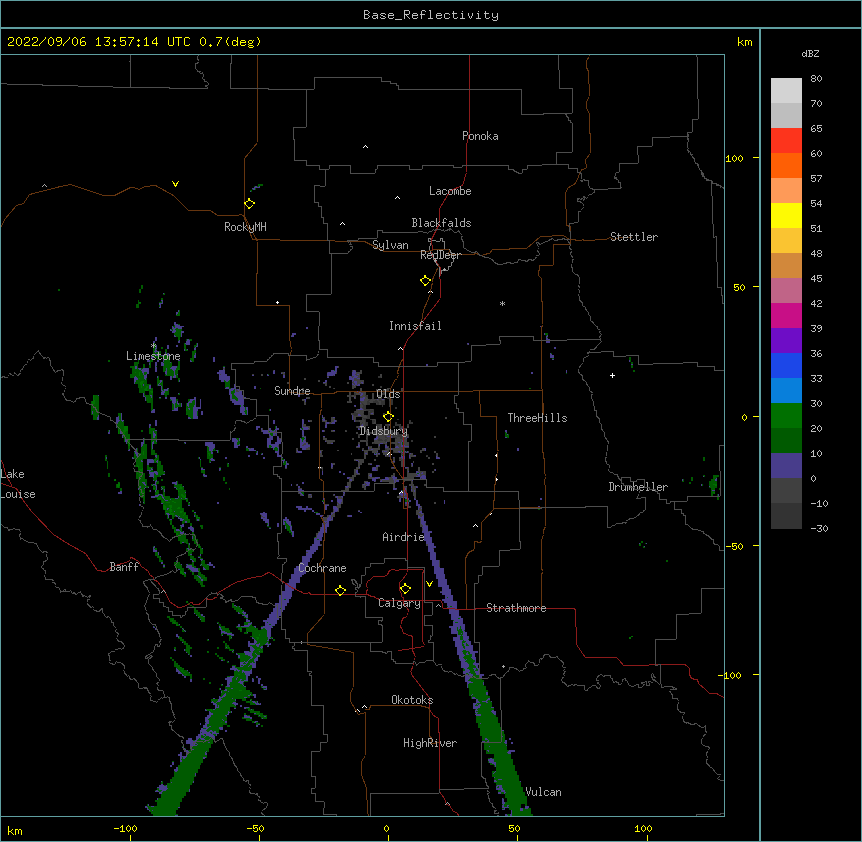Click the yellow diamond marker above Calgary

point(405,589)
